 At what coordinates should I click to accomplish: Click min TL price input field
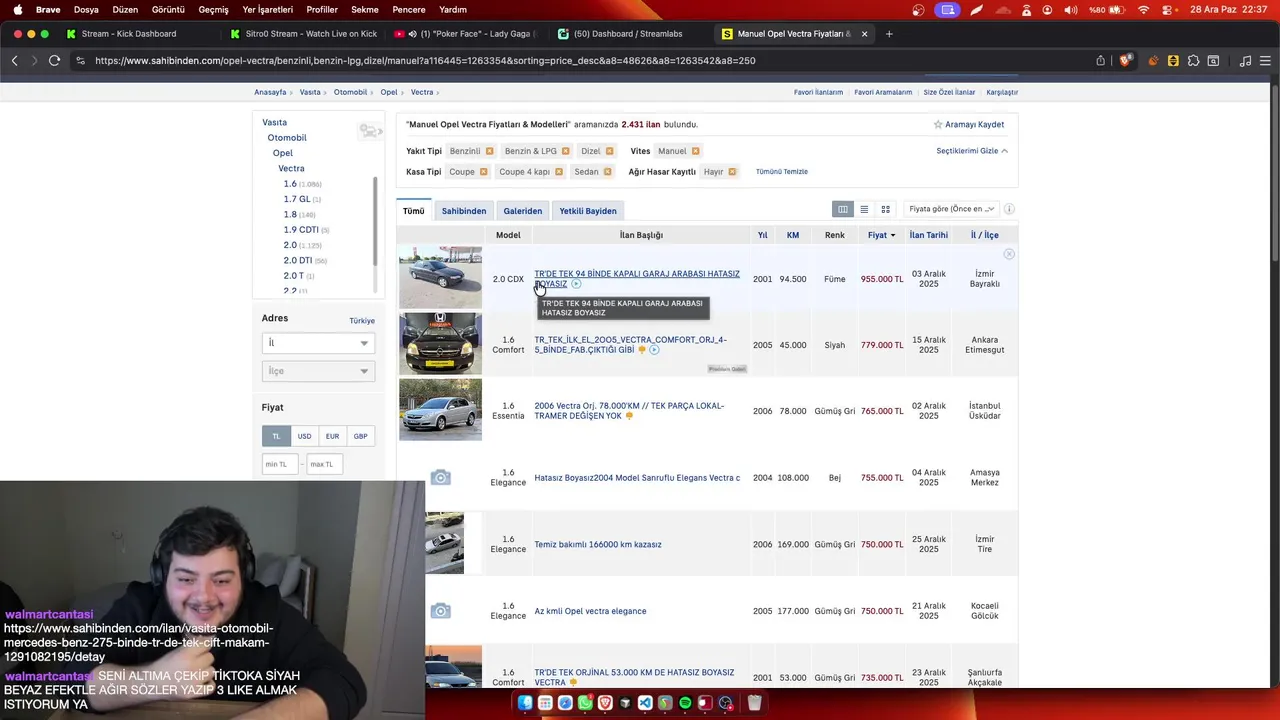pos(280,464)
